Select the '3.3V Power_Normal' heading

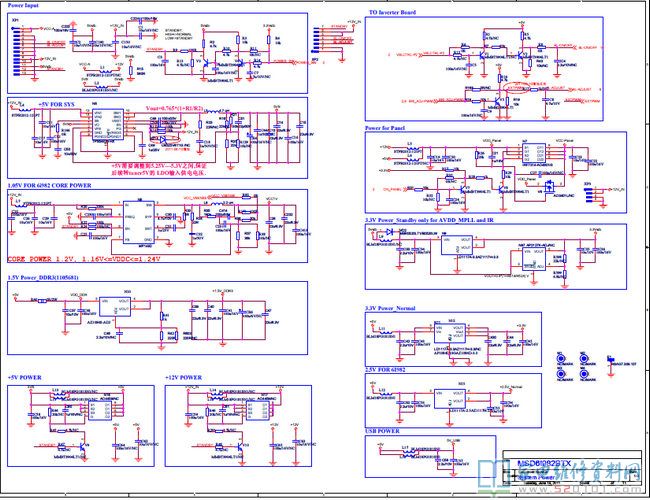tap(390, 308)
